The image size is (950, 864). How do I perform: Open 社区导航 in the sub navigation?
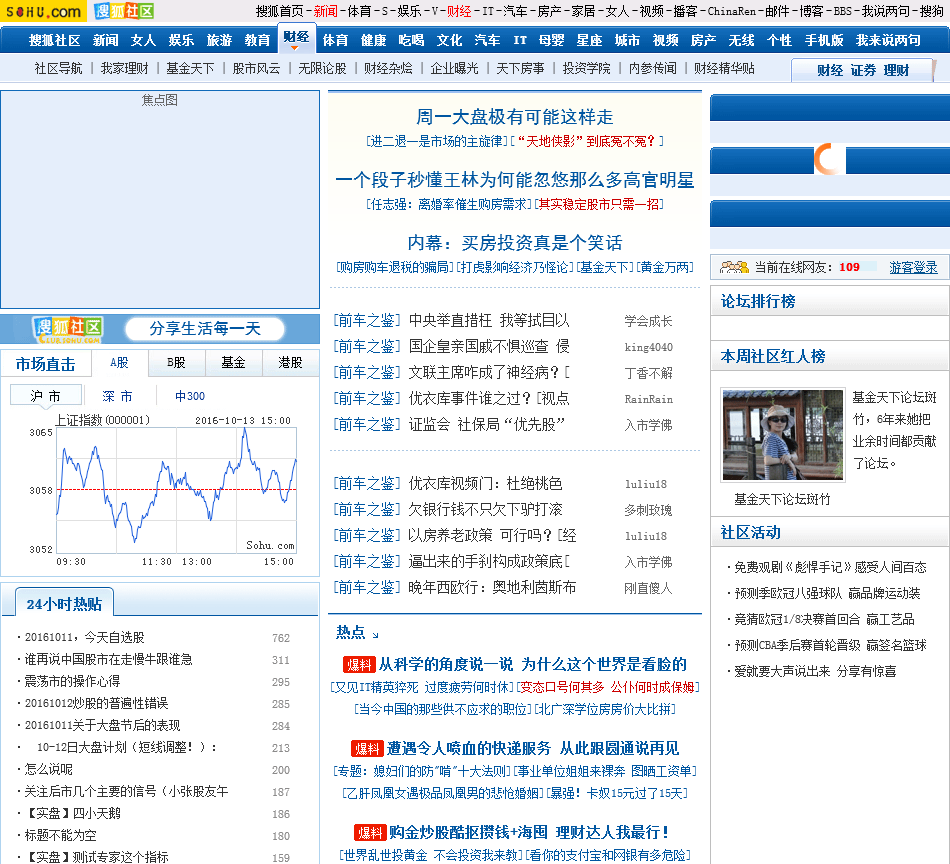pyautogui.click(x=58, y=68)
